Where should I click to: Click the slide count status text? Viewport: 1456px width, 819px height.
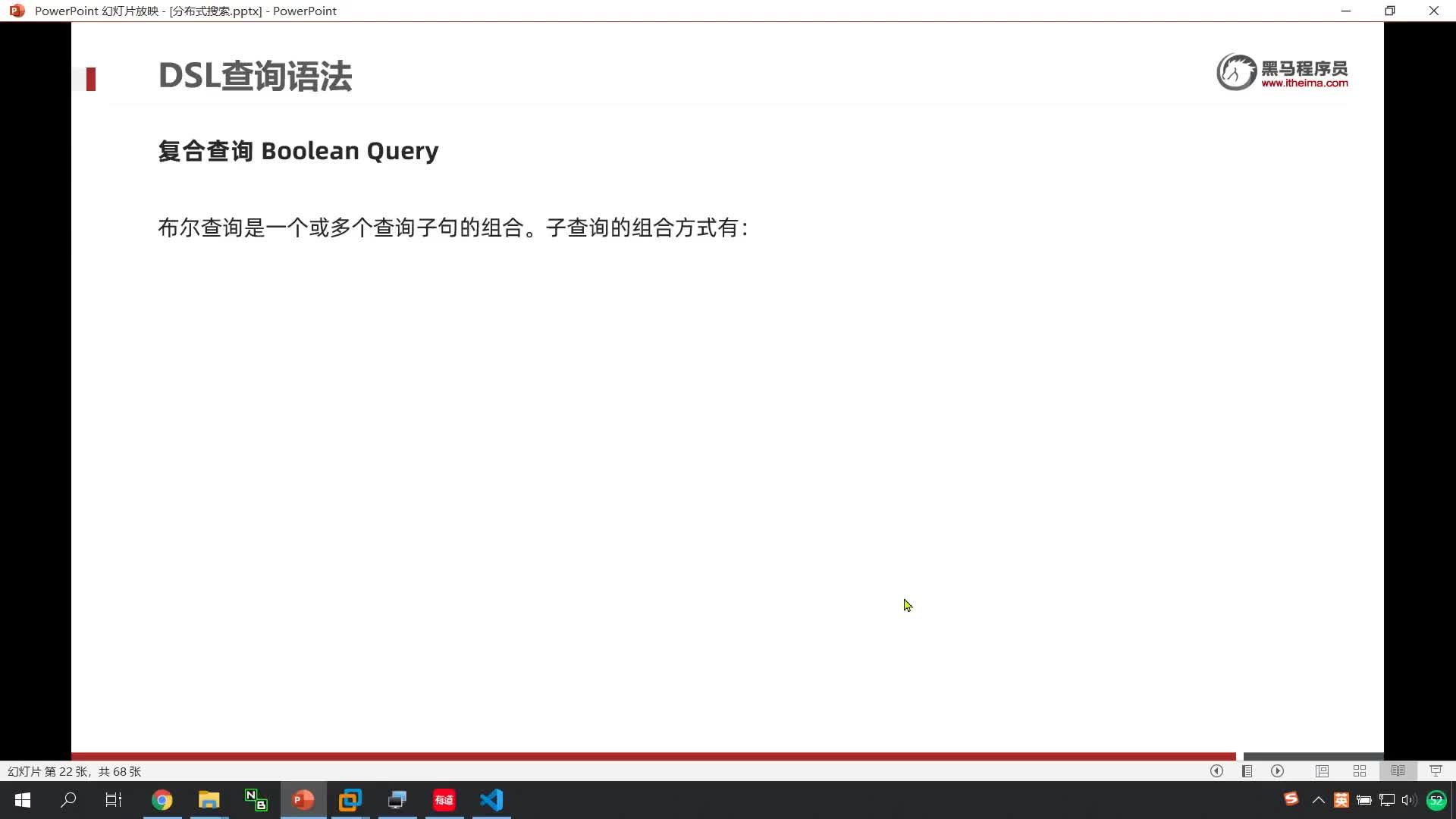point(74,771)
